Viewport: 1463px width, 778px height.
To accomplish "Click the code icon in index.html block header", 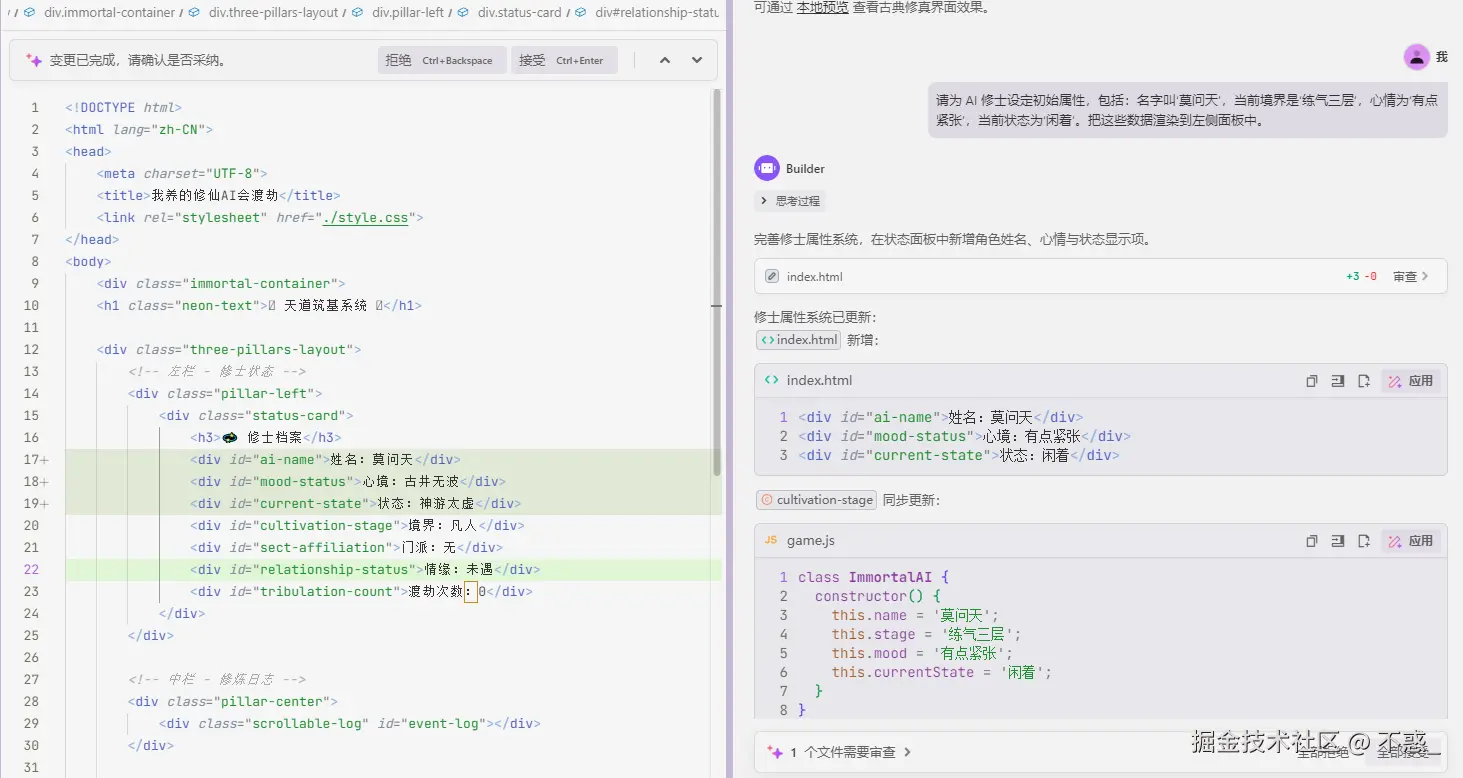I will point(771,381).
